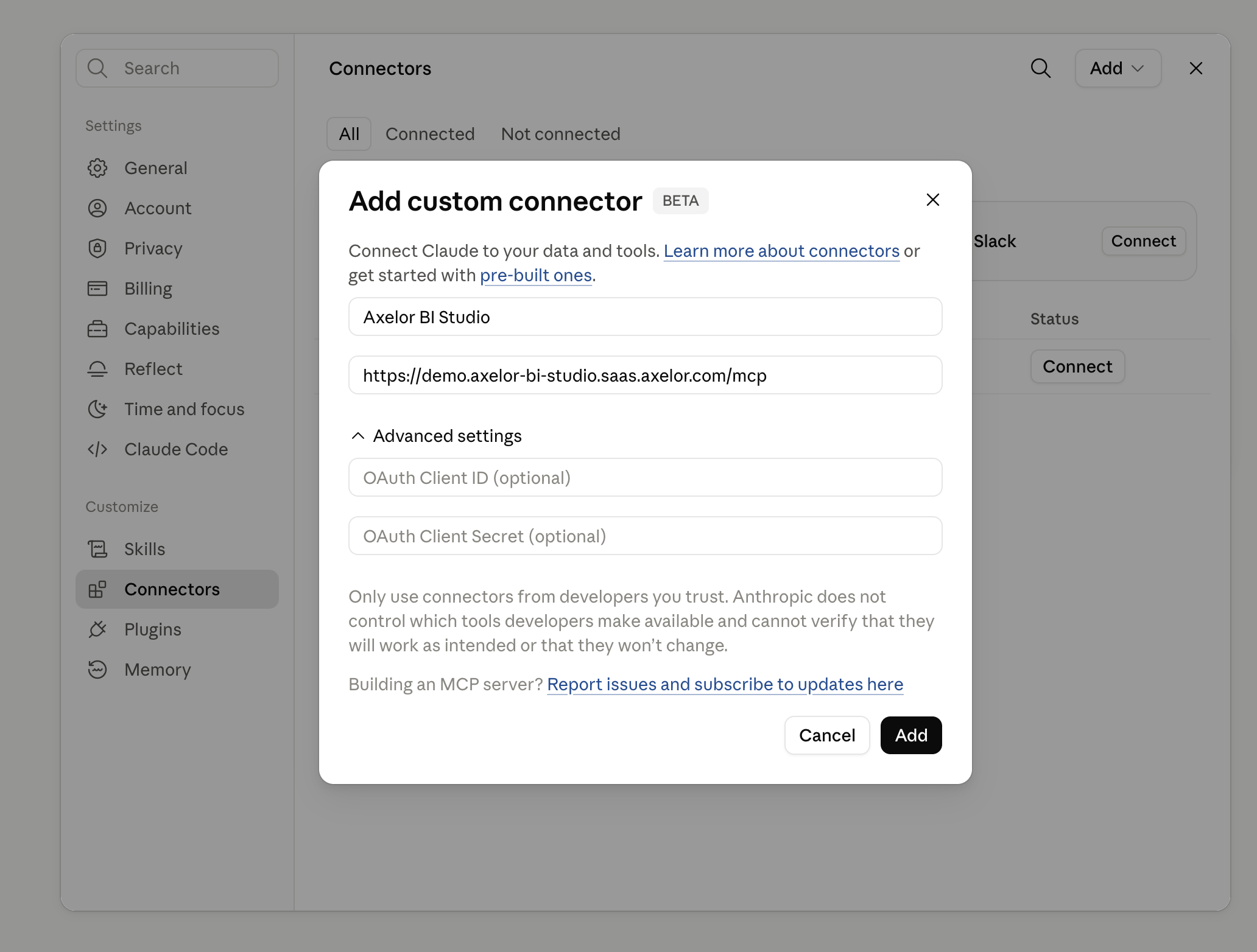Click the search magnifier in Connectors header
The height and width of the screenshot is (952, 1257).
(x=1041, y=68)
